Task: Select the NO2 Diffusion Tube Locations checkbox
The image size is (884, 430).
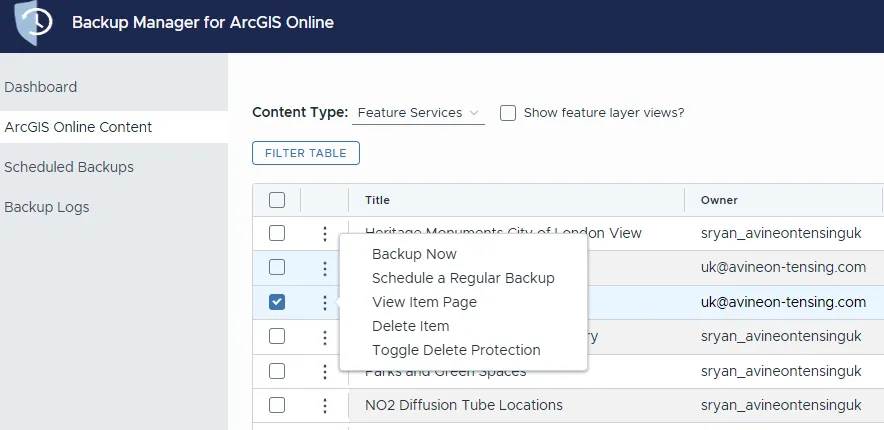Action: point(277,405)
